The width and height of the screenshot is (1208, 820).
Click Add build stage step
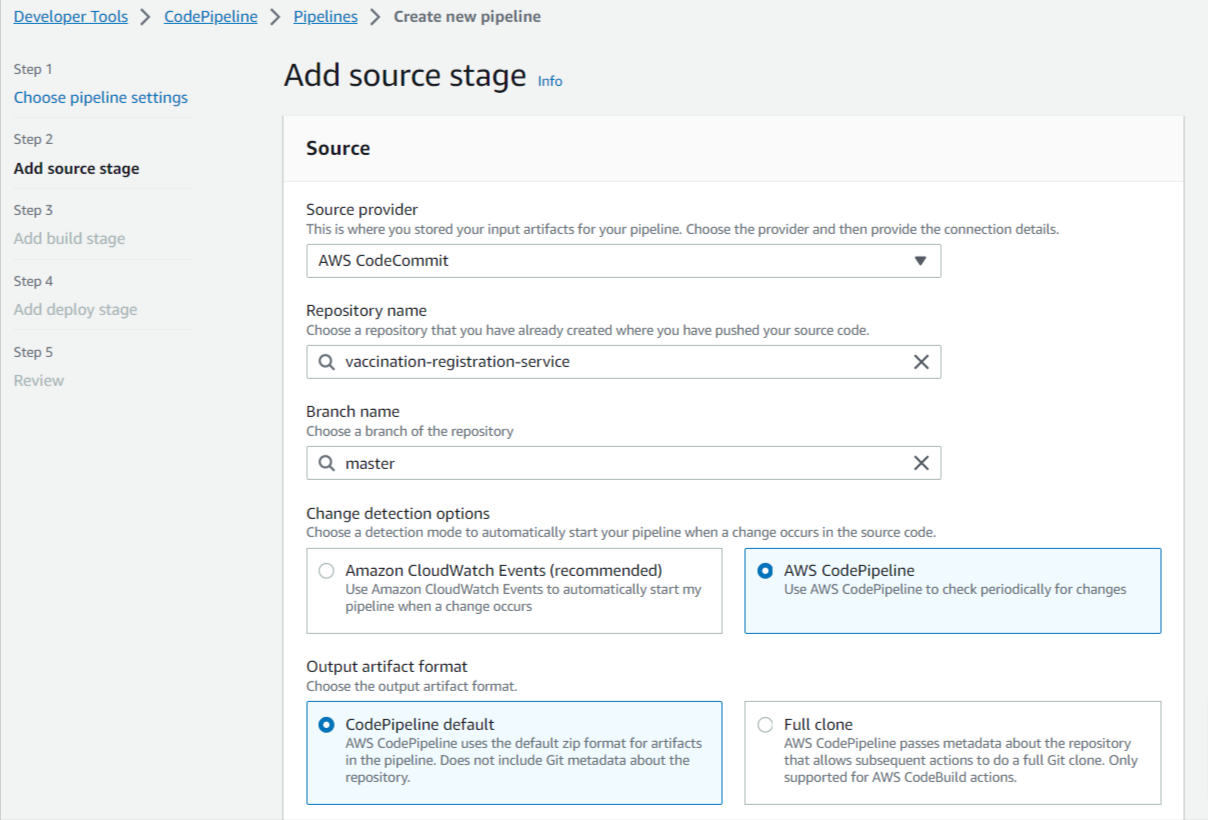tap(70, 239)
